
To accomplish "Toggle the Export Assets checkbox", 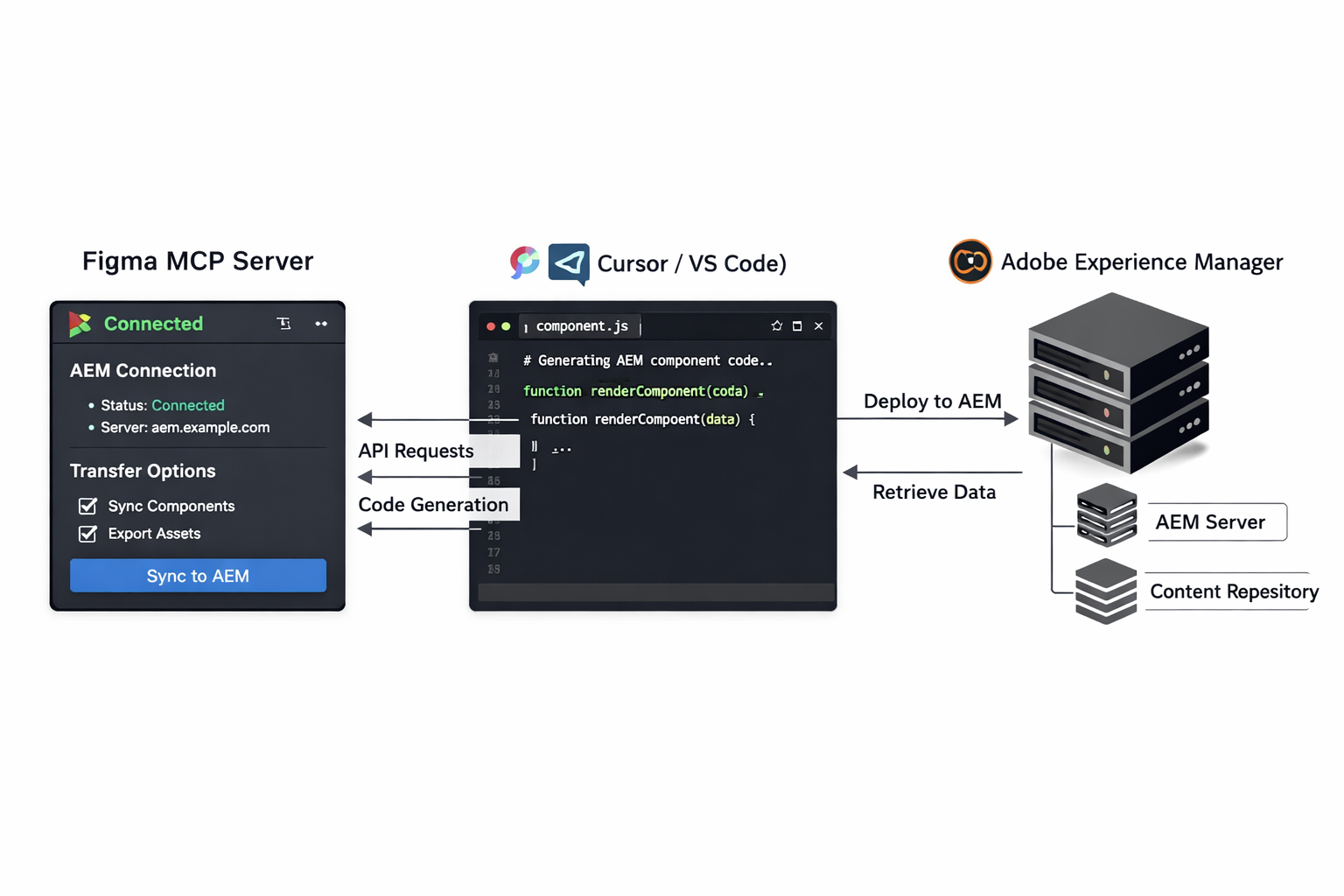I will [87, 534].
